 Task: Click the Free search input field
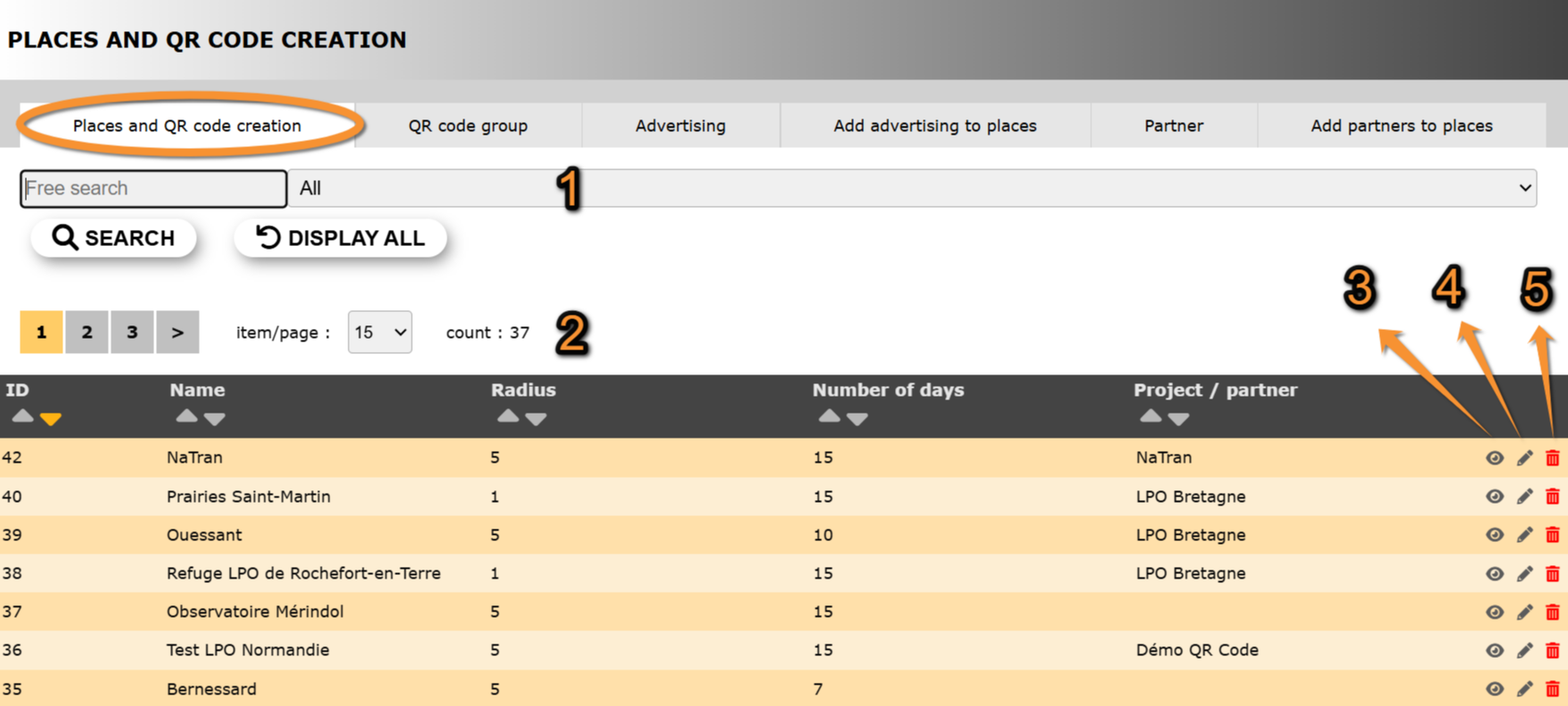(x=153, y=188)
